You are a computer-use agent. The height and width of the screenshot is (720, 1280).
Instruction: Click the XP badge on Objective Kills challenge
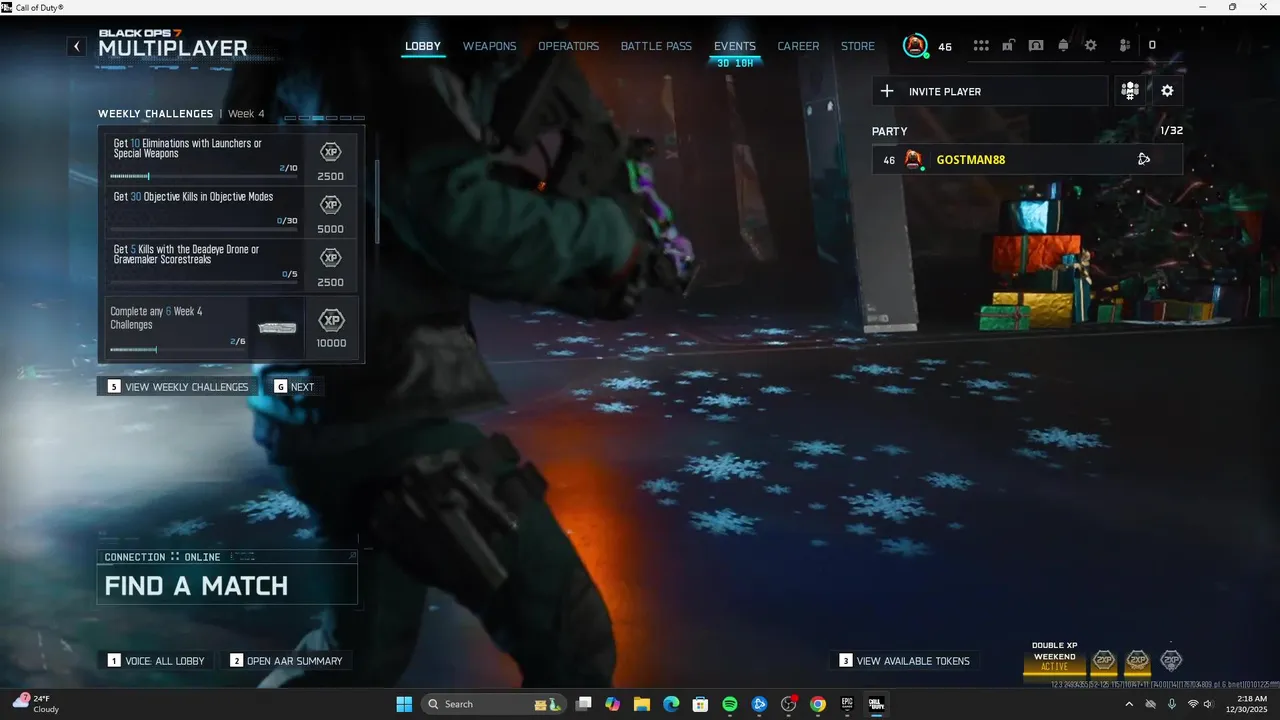point(330,205)
